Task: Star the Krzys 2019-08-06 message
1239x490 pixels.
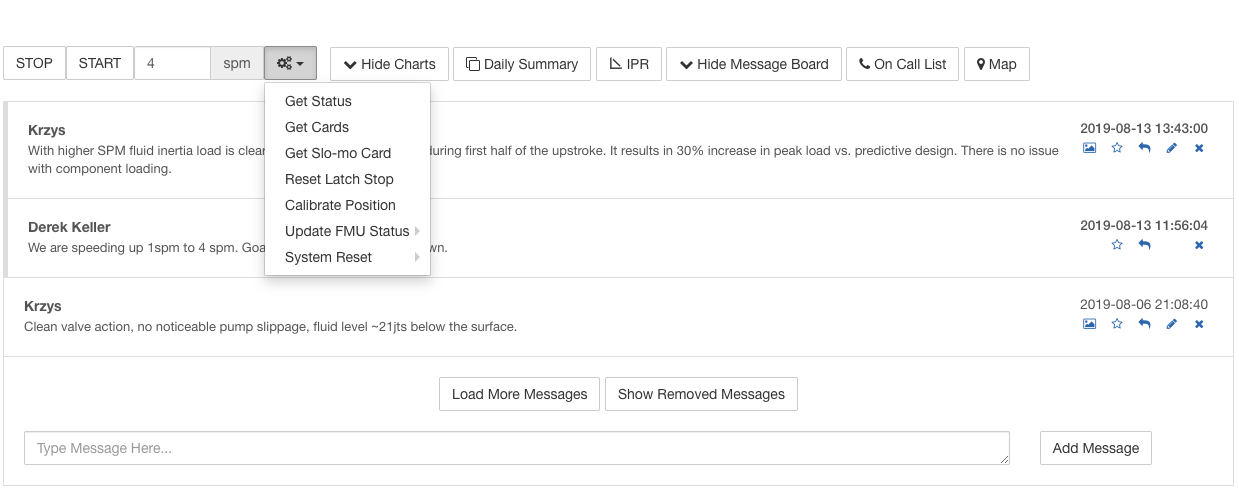Action: (1117, 324)
